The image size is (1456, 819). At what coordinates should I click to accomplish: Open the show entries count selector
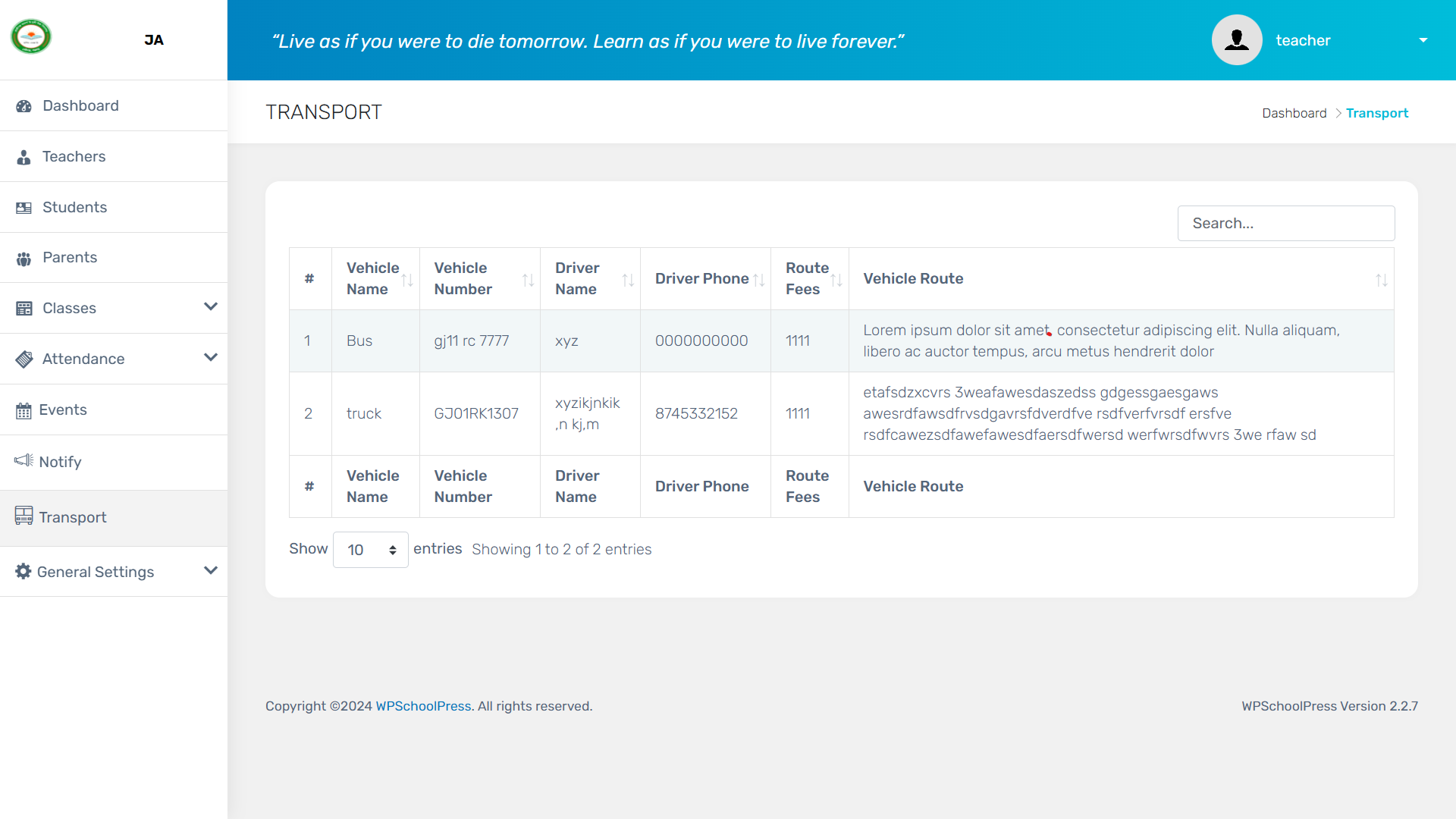point(371,550)
